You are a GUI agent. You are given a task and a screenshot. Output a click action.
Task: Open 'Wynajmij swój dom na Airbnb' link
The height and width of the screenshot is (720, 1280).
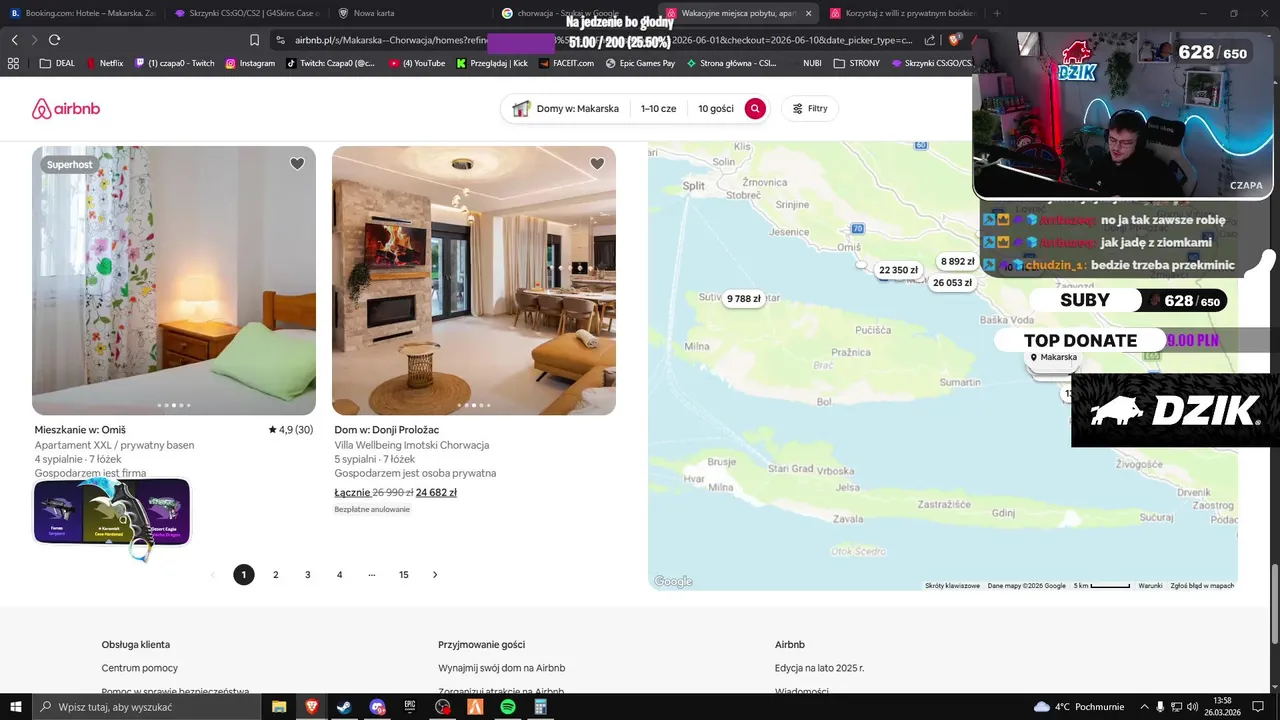pos(502,668)
